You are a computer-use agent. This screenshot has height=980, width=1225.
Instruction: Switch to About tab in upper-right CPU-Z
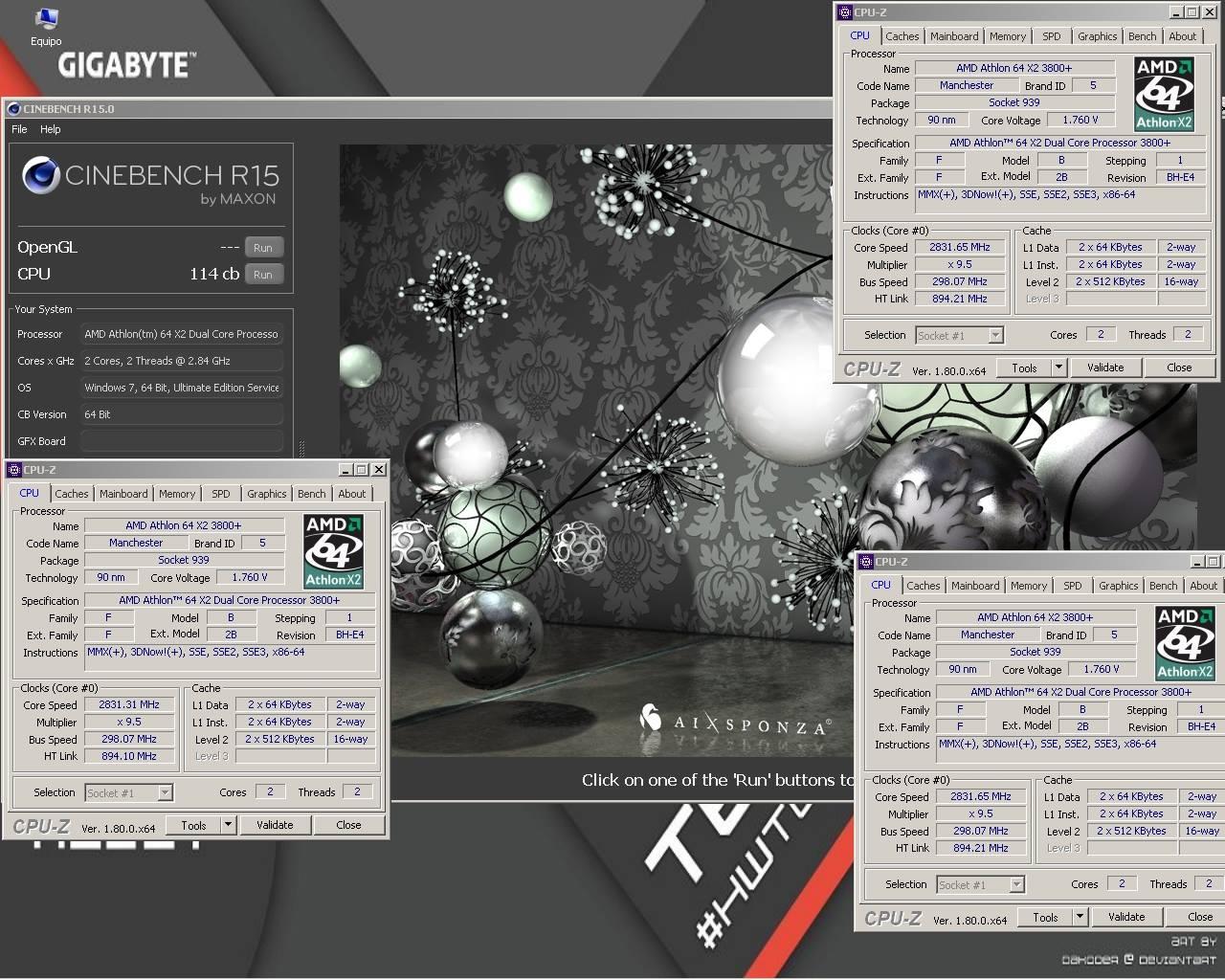tap(1182, 36)
